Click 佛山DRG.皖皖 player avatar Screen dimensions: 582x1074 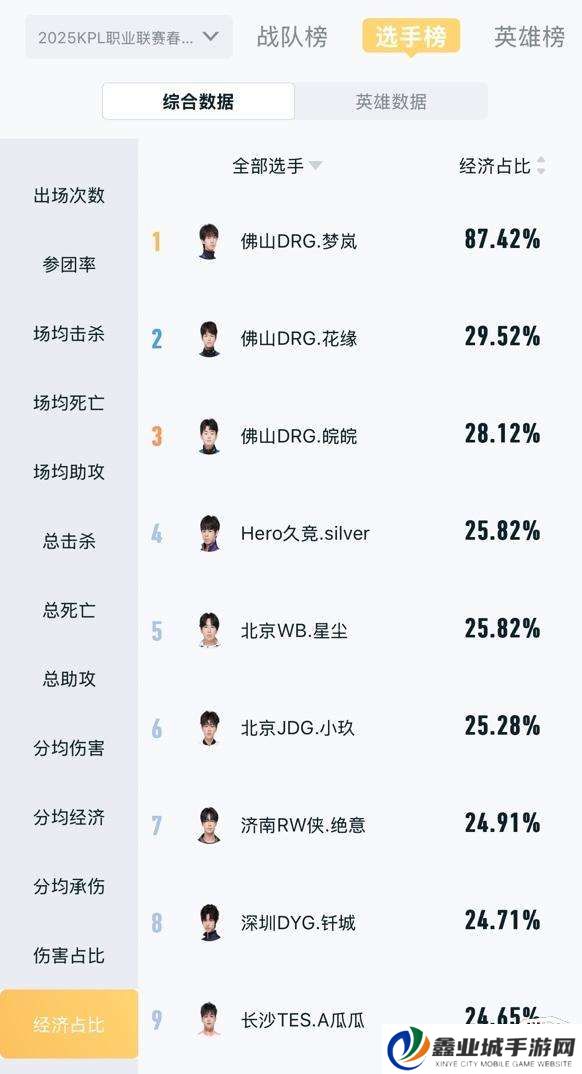pyautogui.click(x=209, y=436)
